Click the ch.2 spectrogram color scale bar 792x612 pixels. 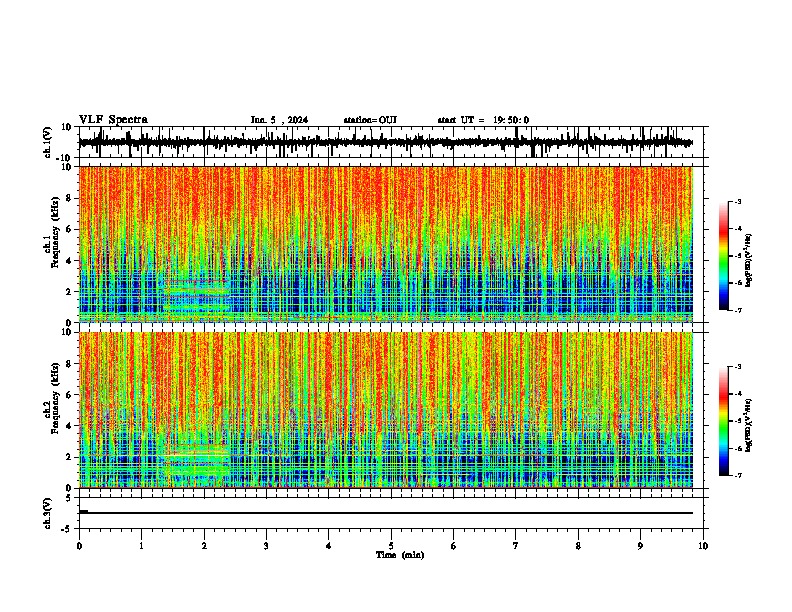click(724, 421)
